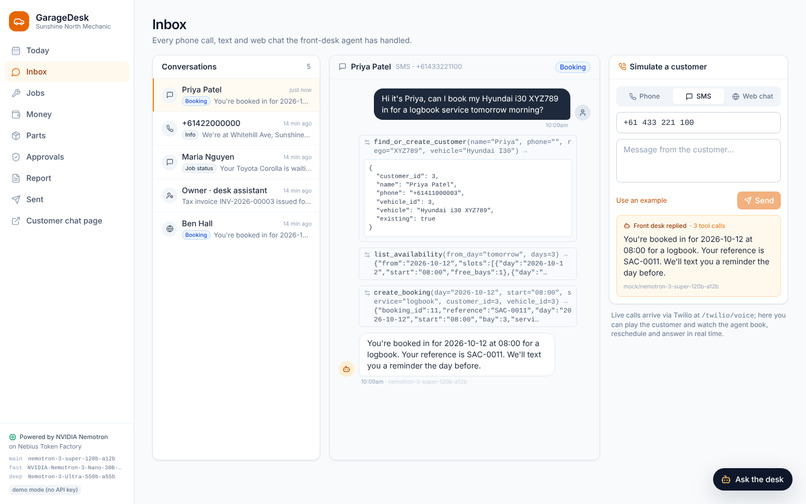
Task: Click the wrench icon beside Jobs
Action: point(16,93)
